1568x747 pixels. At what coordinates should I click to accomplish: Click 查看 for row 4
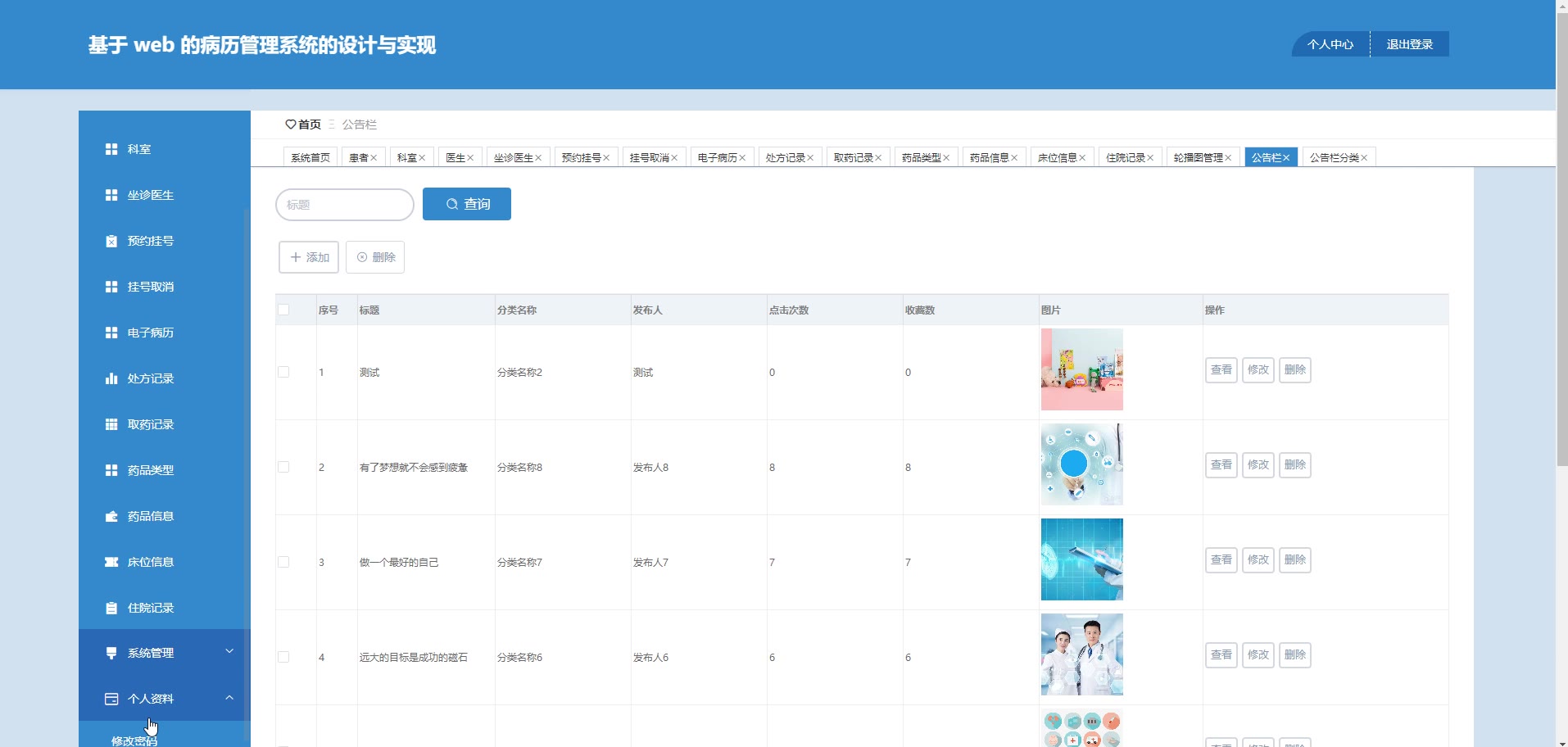pyautogui.click(x=1221, y=655)
